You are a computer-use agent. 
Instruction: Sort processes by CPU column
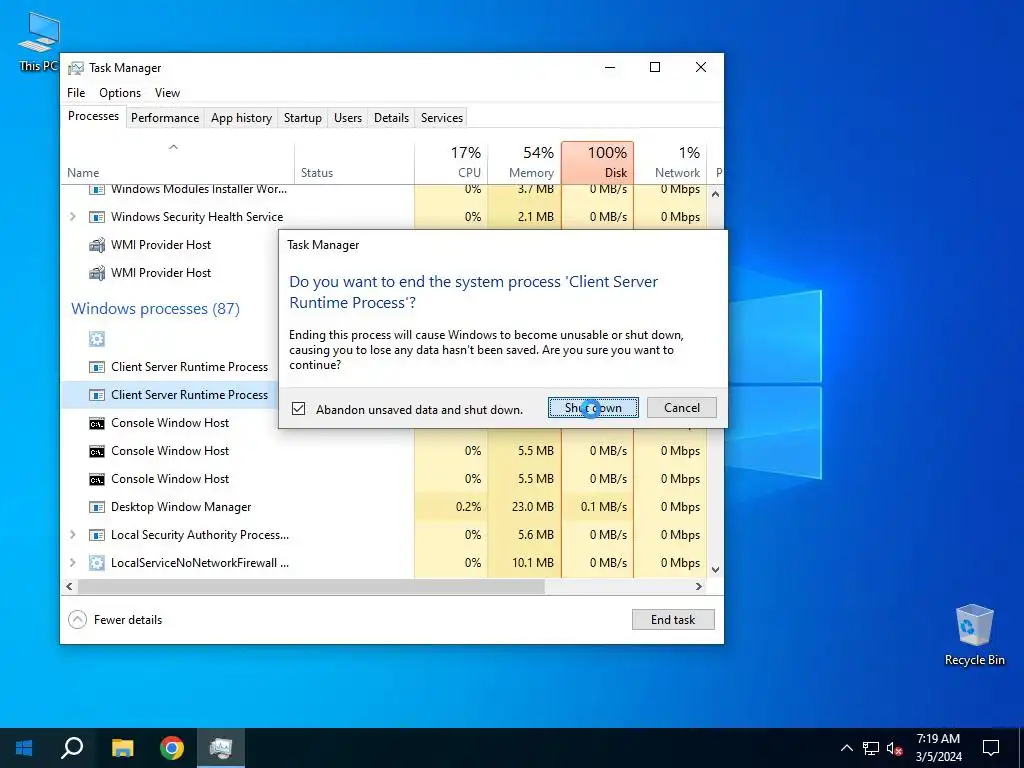[x=451, y=162]
